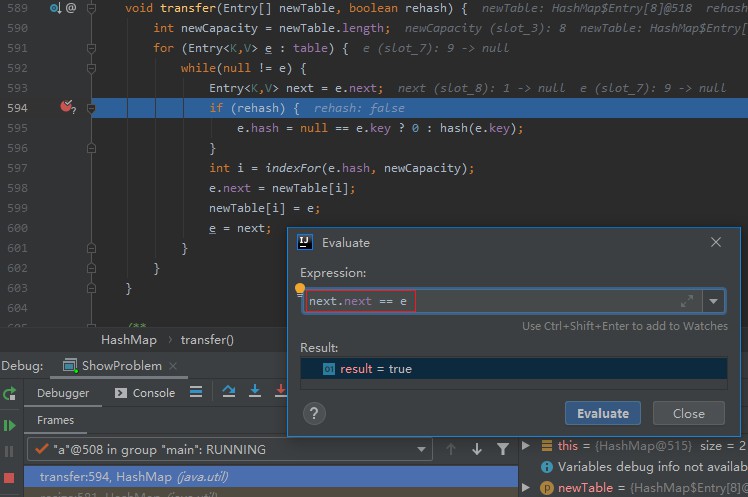The image size is (748, 497).
Task: Expand the newTable variable node
Action: pos(526,487)
